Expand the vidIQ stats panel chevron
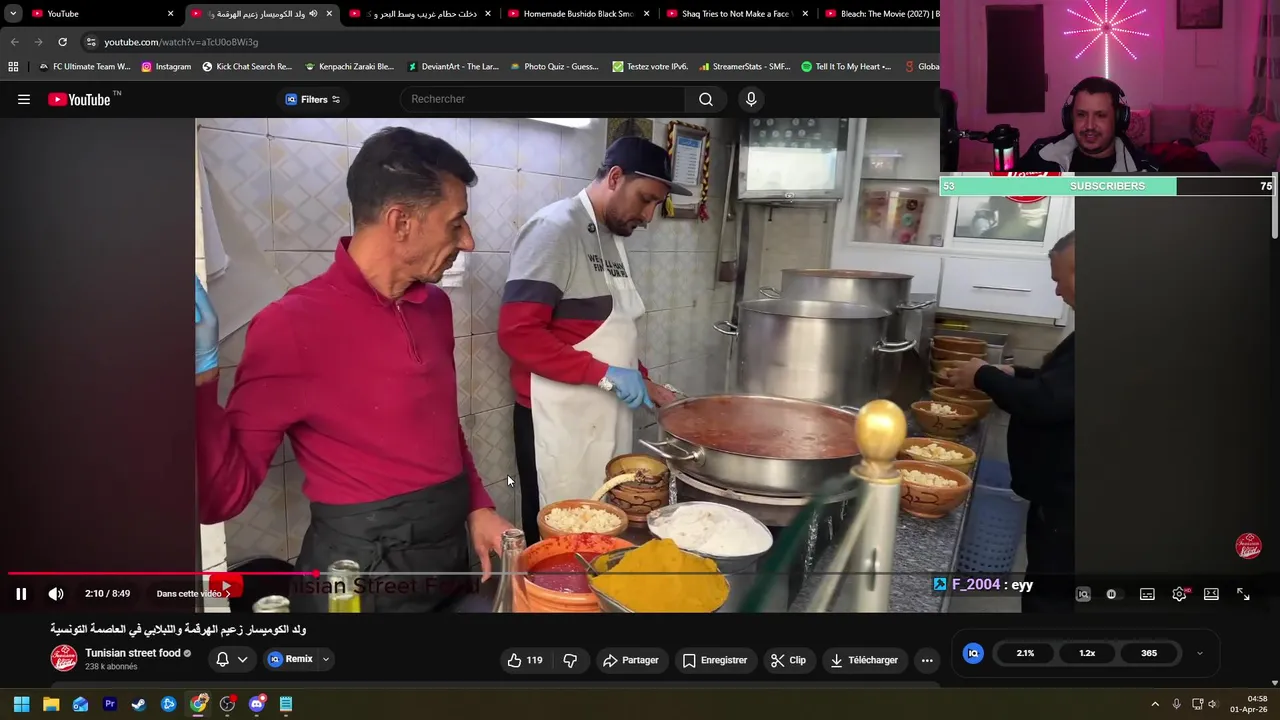The height and width of the screenshot is (720, 1280). click(x=1199, y=653)
